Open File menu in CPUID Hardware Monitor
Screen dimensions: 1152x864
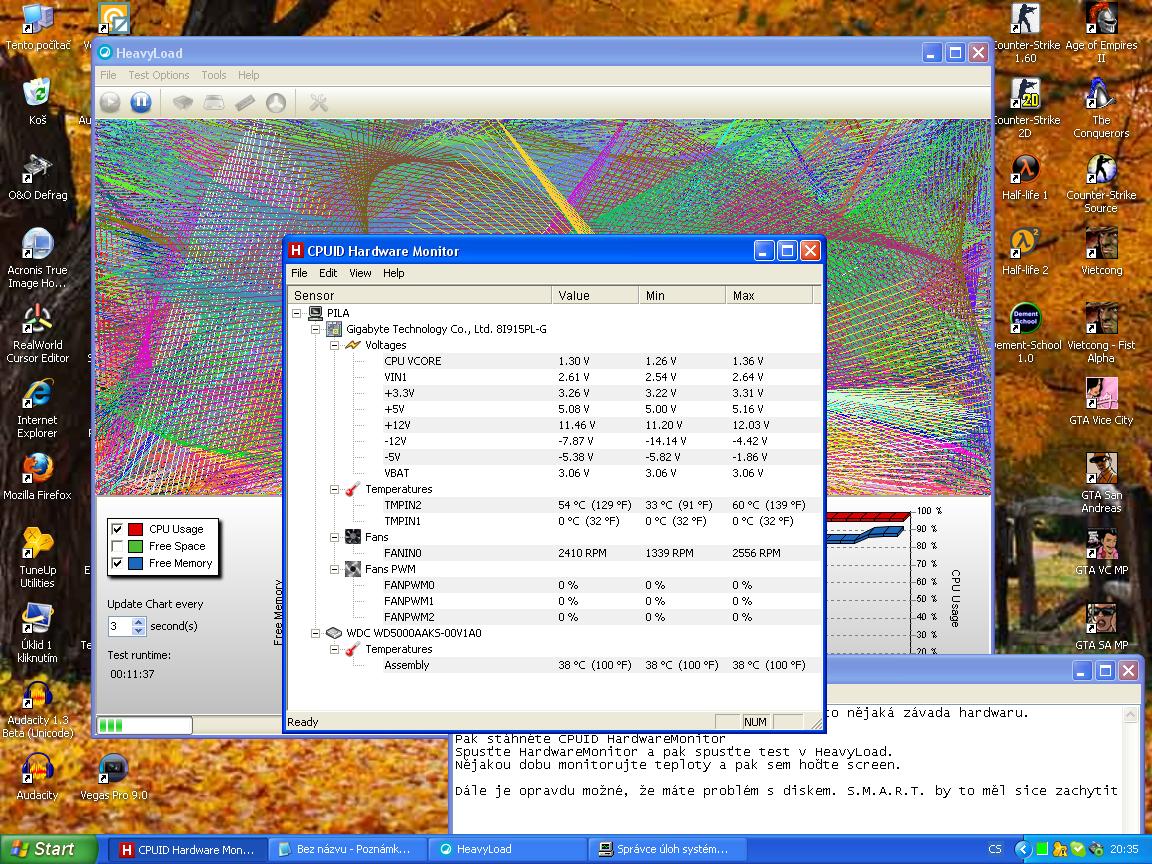click(299, 273)
